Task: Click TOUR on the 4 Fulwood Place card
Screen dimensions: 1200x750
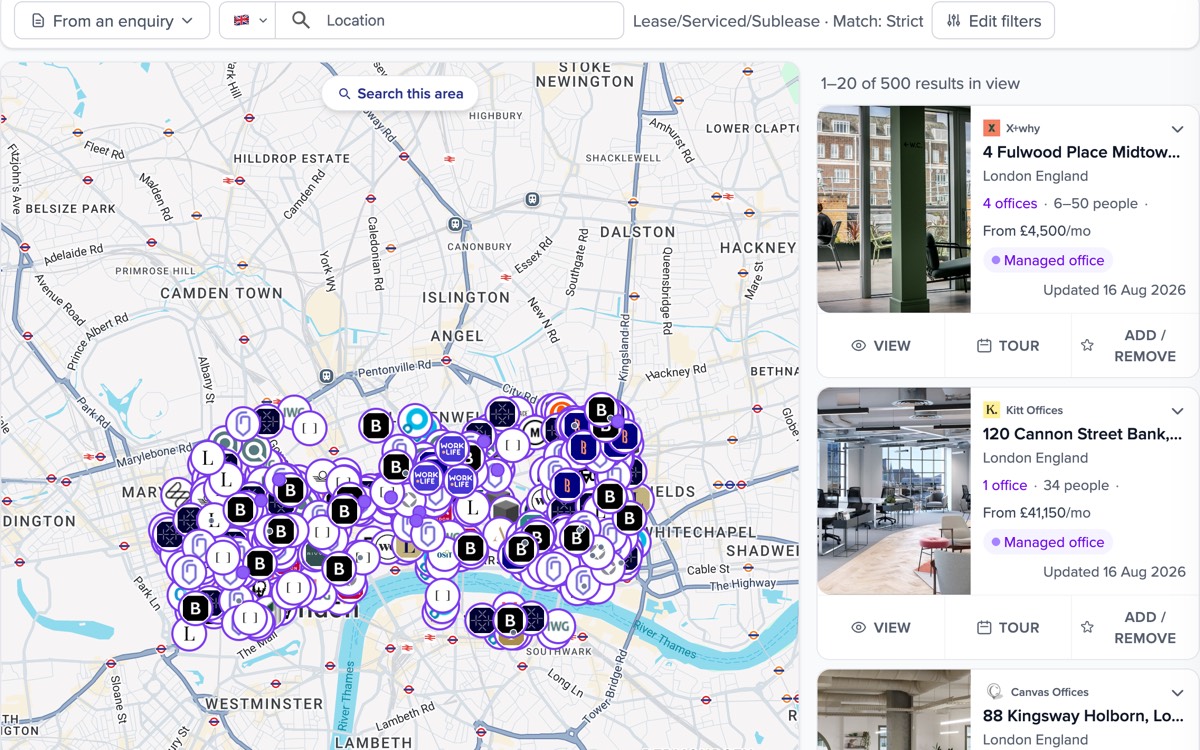Action: (x=1008, y=346)
